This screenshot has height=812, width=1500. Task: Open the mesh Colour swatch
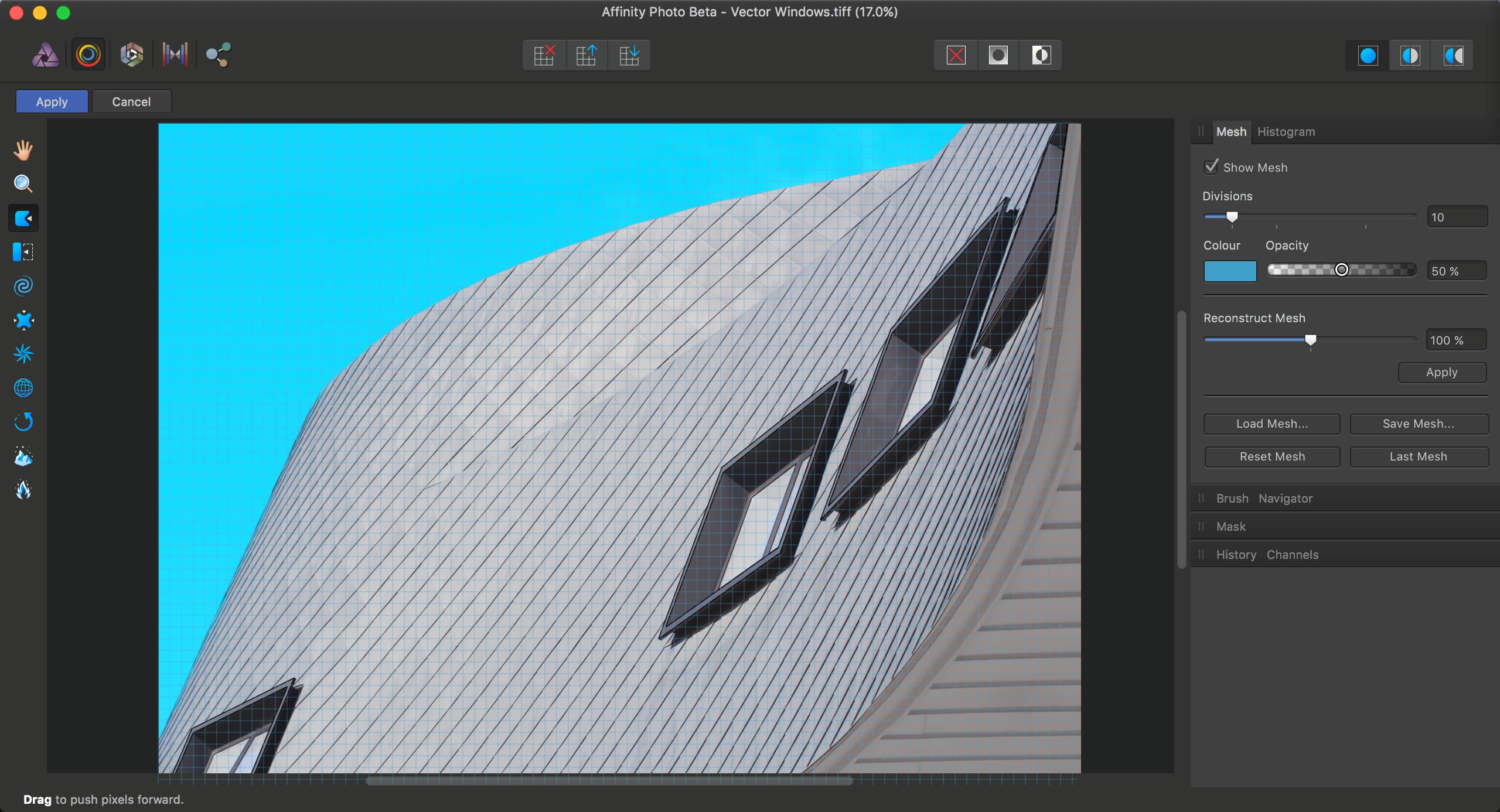[x=1229, y=271]
